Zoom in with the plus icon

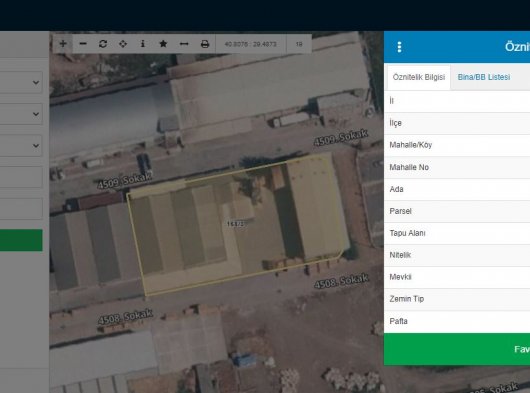[x=63, y=44]
